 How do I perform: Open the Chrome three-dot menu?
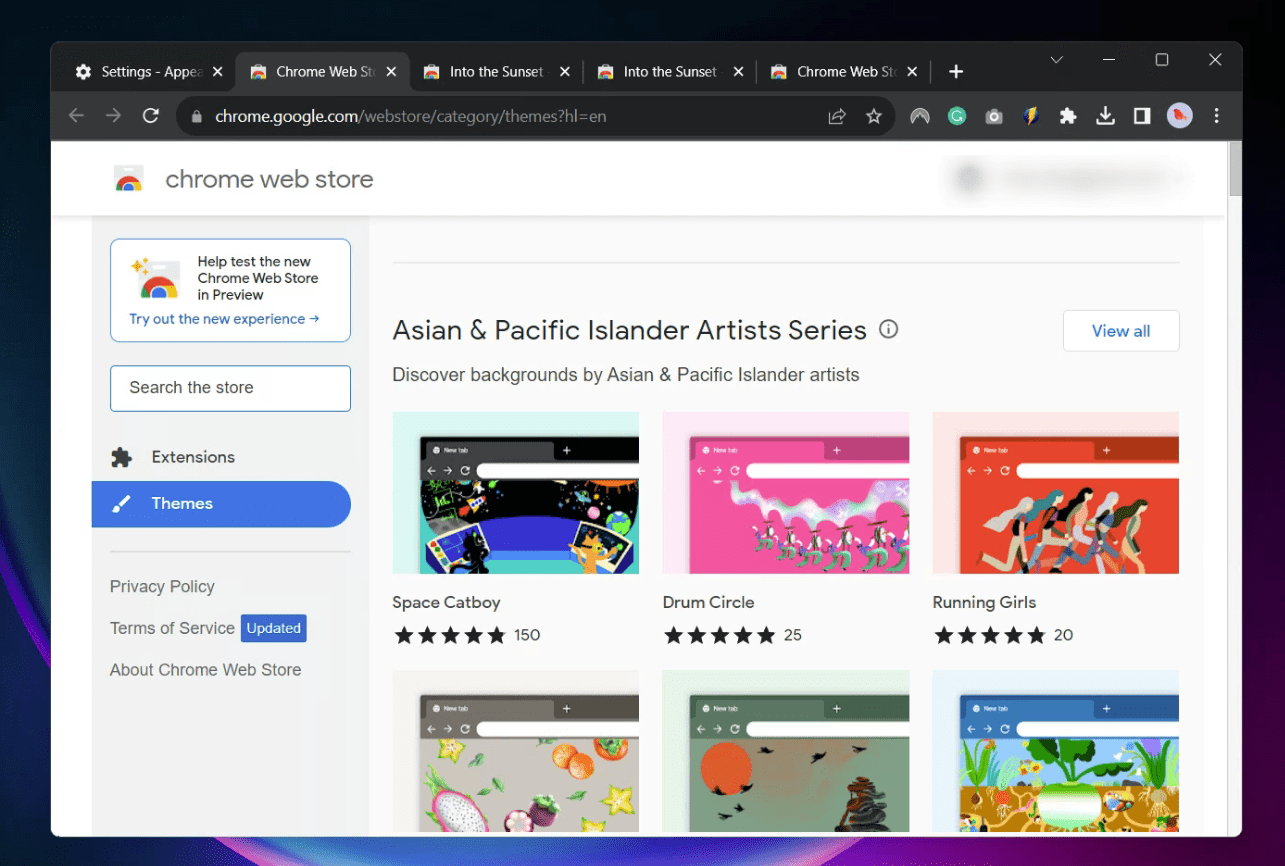pos(1217,116)
